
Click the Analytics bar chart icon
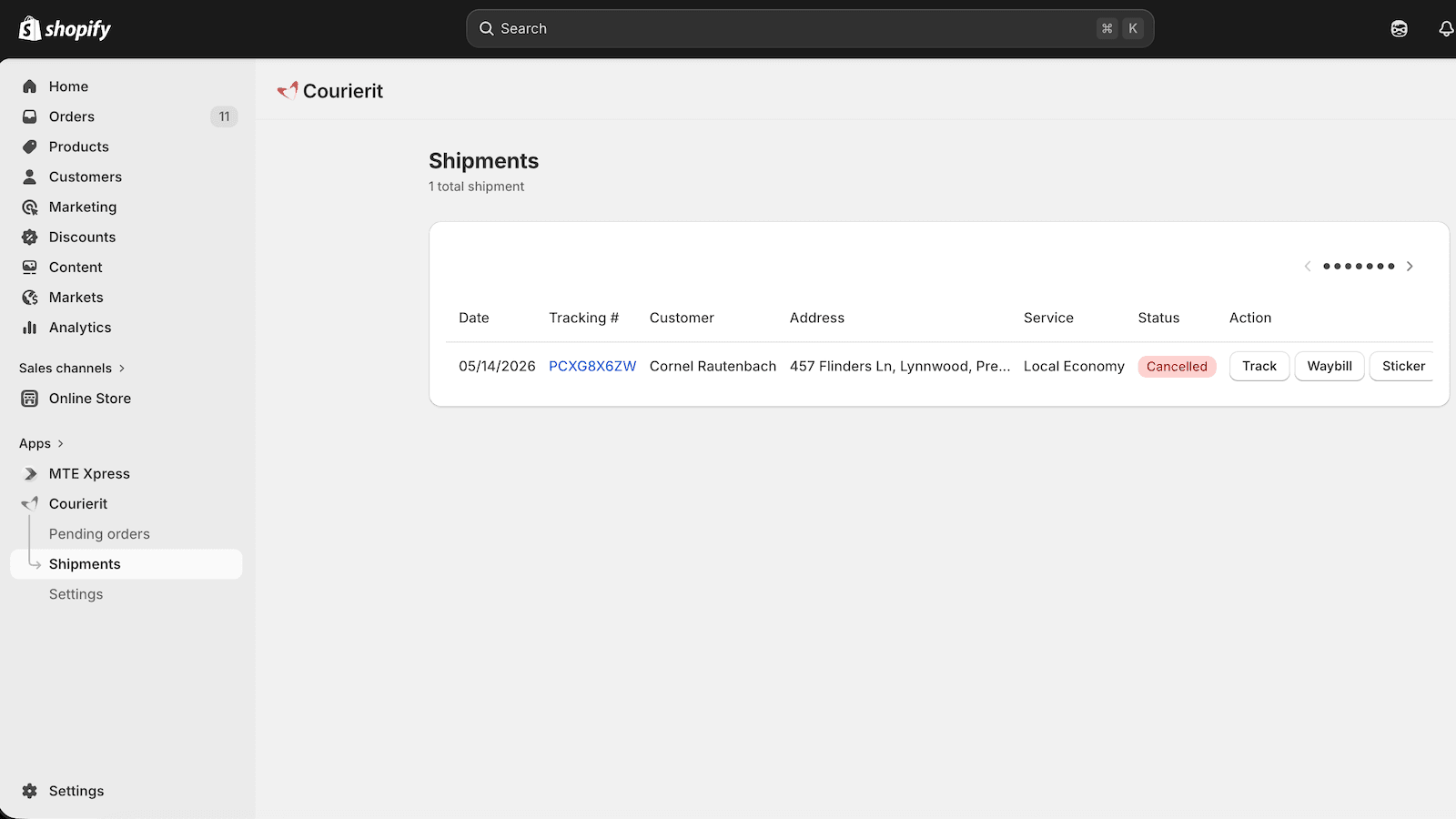point(30,328)
